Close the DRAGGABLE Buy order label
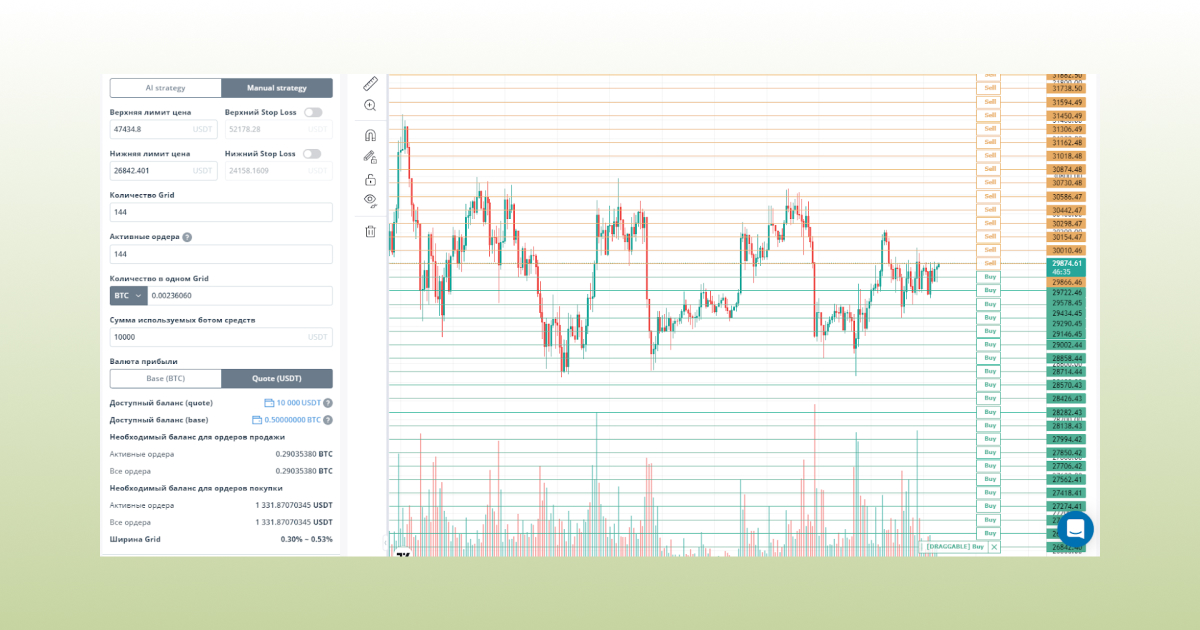Image resolution: width=1200 pixels, height=630 pixels. pos(994,547)
